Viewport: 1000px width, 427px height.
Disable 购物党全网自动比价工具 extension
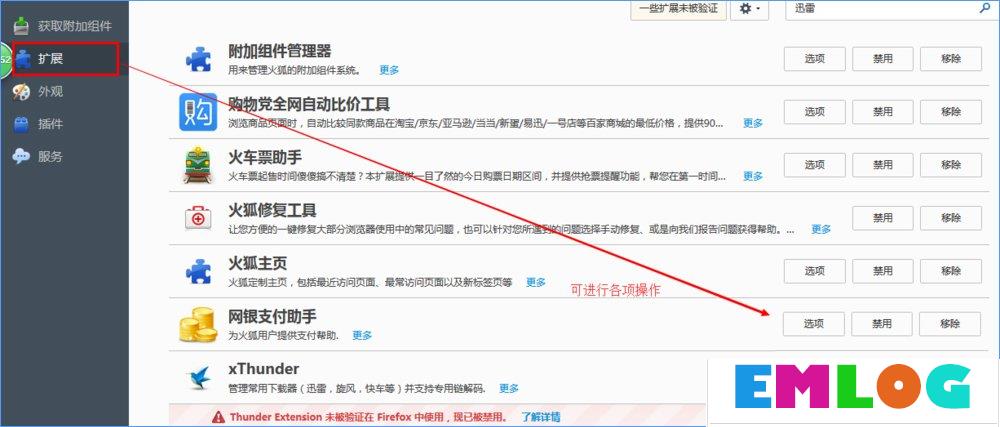[883, 112]
